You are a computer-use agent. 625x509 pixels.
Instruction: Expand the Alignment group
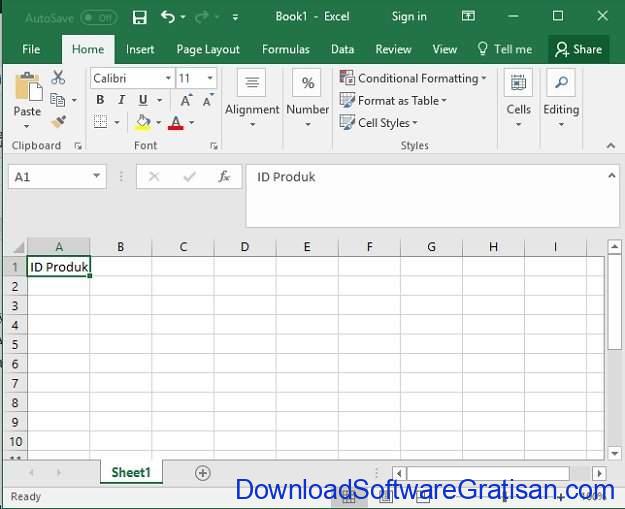click(252, 98)
